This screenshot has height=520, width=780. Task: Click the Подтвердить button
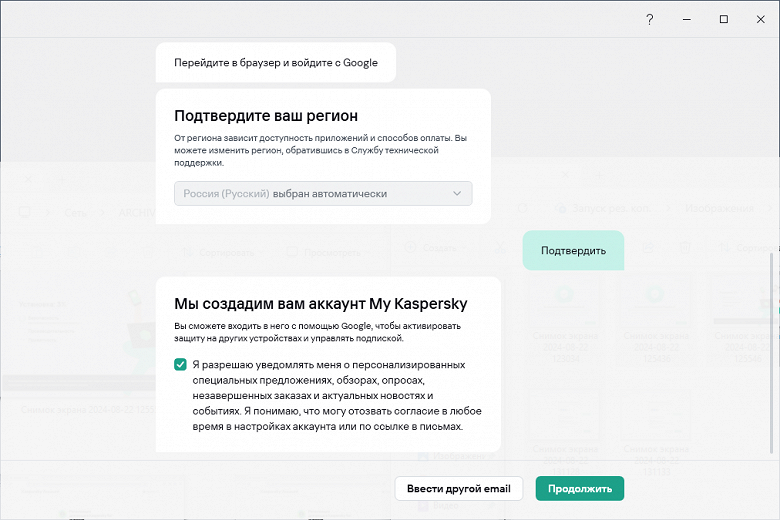[573, 250]
